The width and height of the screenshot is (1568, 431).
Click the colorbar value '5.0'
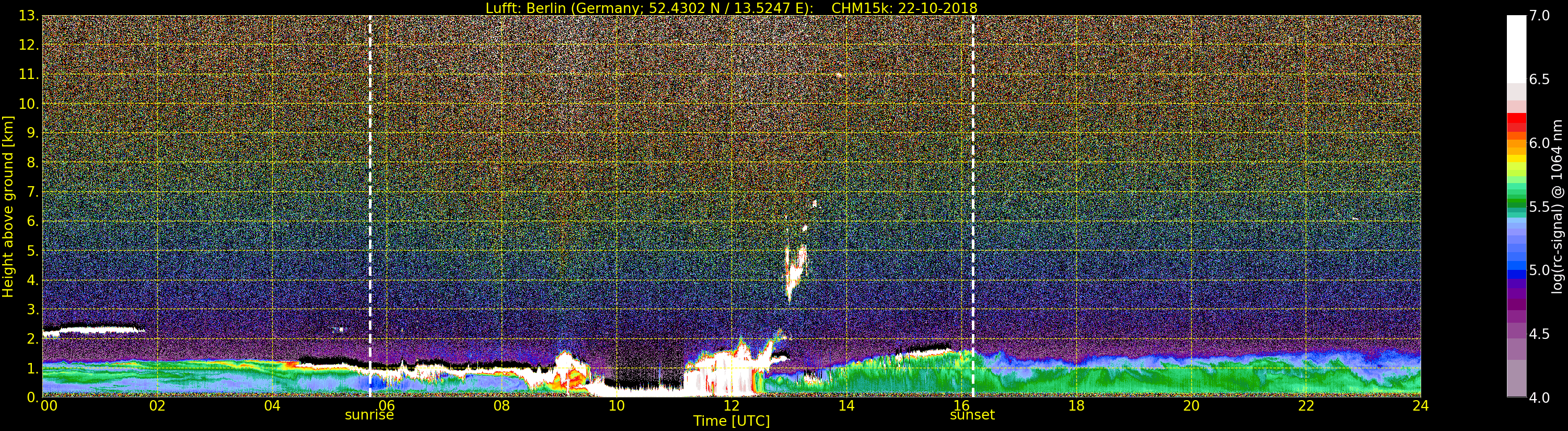(1540, 270)
